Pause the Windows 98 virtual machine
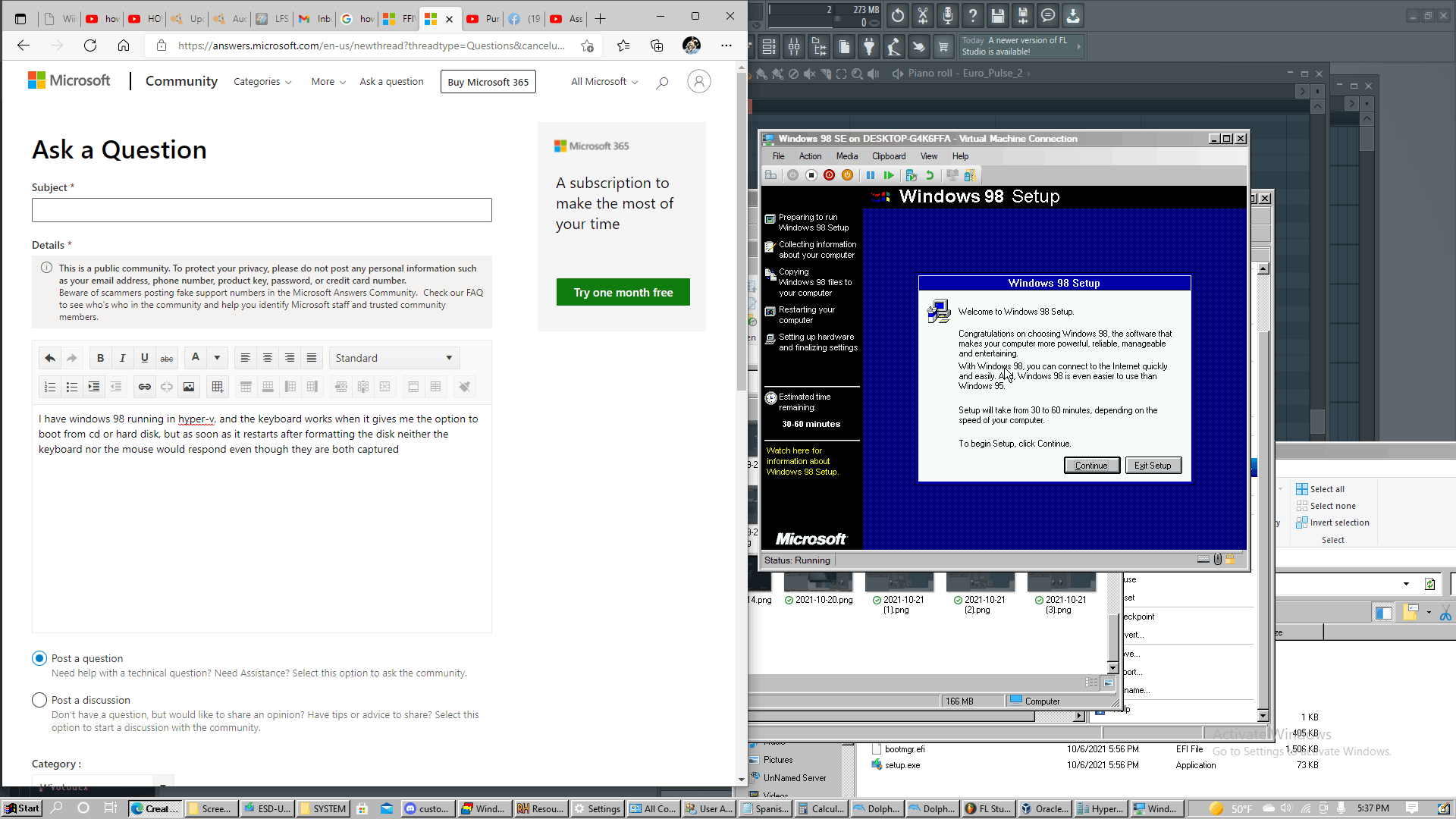This screenshot has width=1456, height=819. coord(871,175)
